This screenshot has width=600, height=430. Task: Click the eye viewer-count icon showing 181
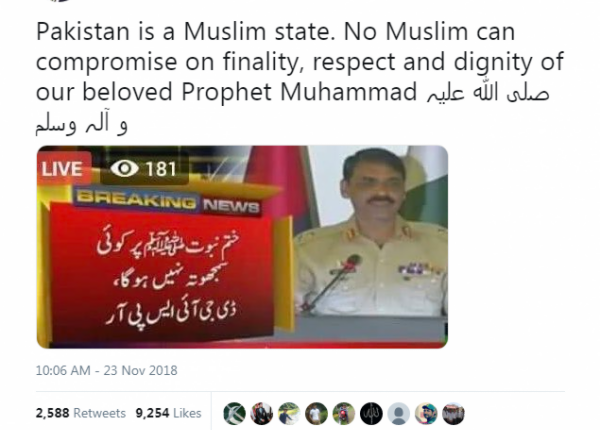pos(124,168)
